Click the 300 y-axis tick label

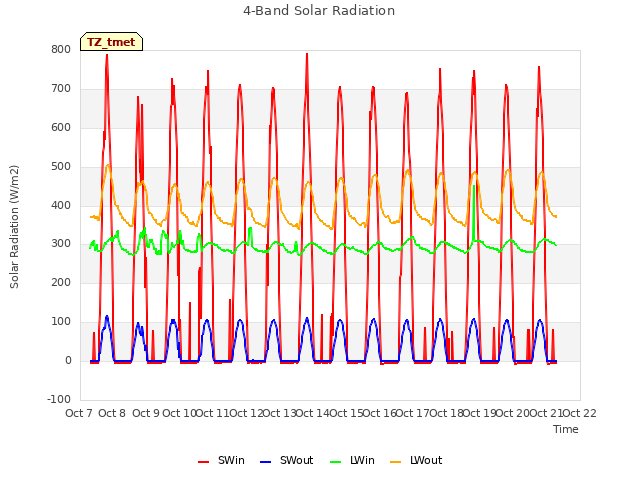click(61, 244)
